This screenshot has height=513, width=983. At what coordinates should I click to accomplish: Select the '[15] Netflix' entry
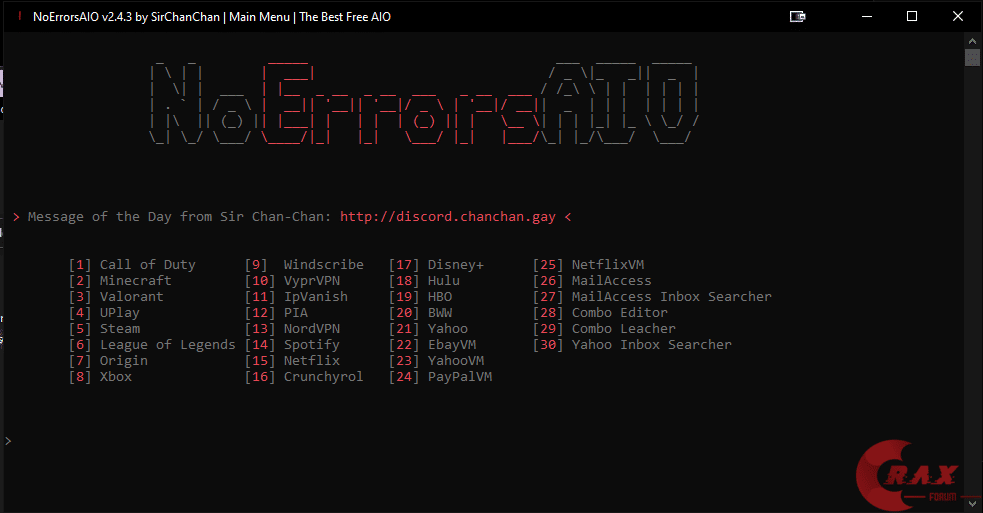pyautogui.click(x=292, y=361)
